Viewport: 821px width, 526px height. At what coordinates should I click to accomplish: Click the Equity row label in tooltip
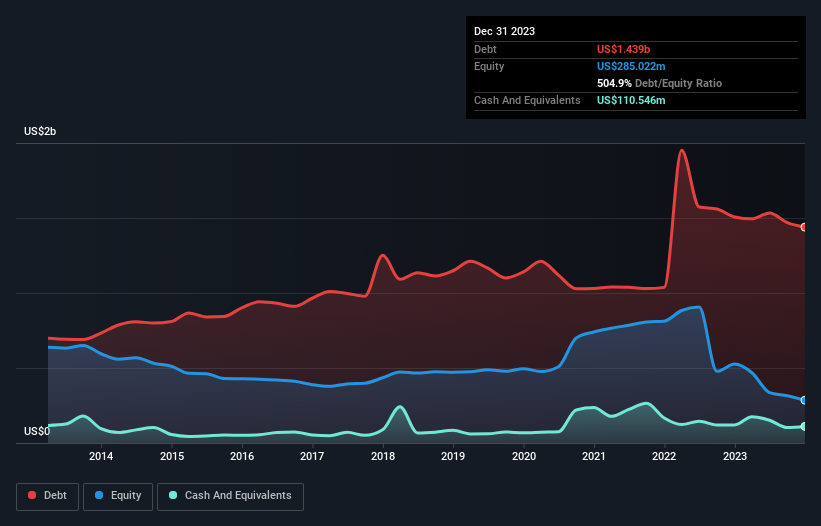[x=489, y=66]
